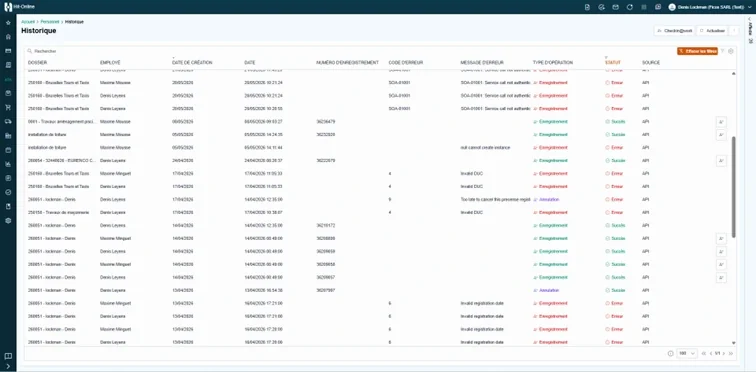Click the chat icon in top bar
The width and height of the screenshot is (756, 372).
pyautogui.click(x=658, y=7)
